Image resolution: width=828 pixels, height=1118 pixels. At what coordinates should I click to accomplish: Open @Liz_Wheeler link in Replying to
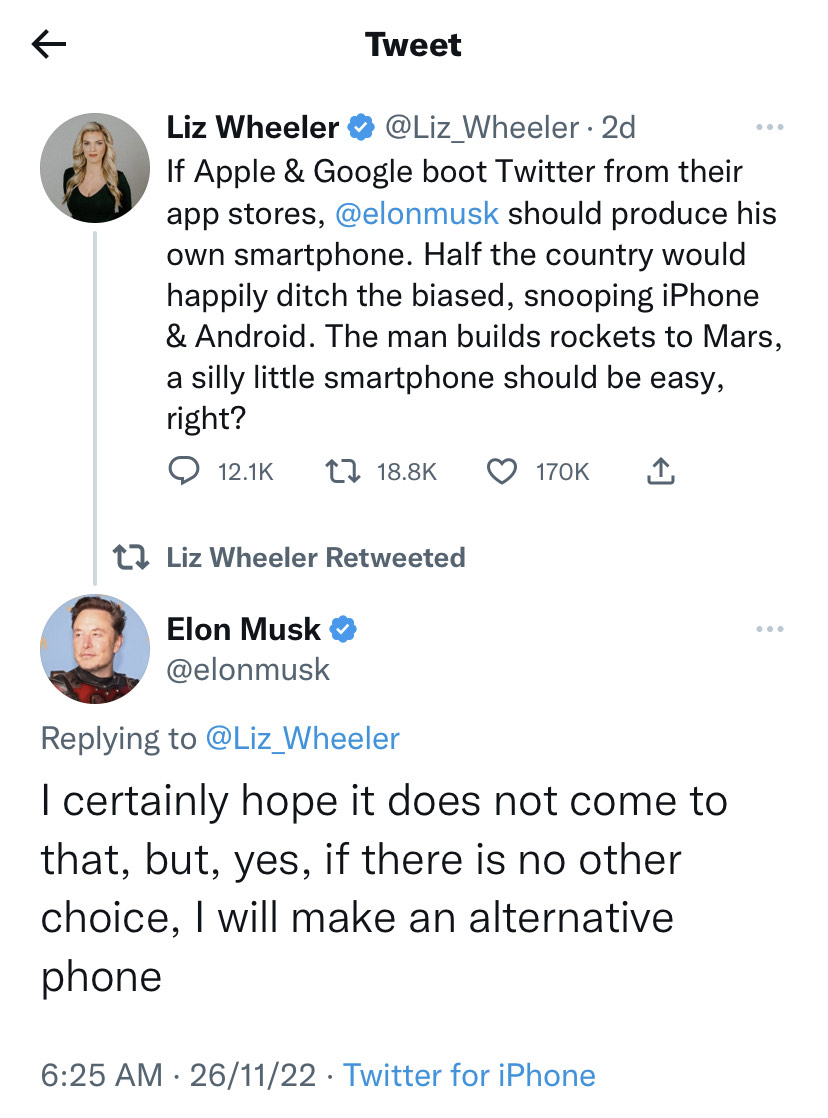coord(302,738)
